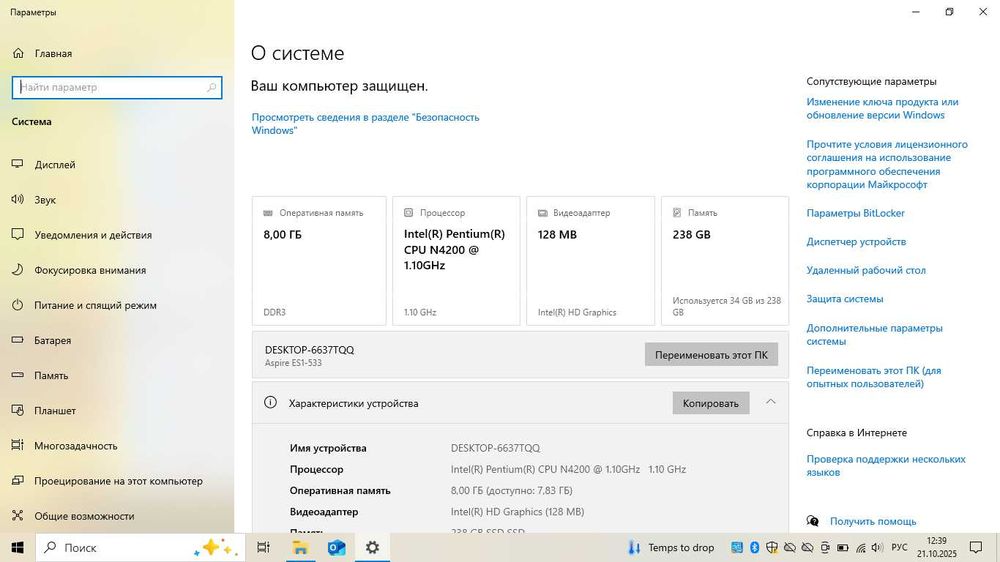The height and width of the screenshot is (562, 1000).
Task: Open Дополнительные параметры системы link
Action: (x=874, y=335)
